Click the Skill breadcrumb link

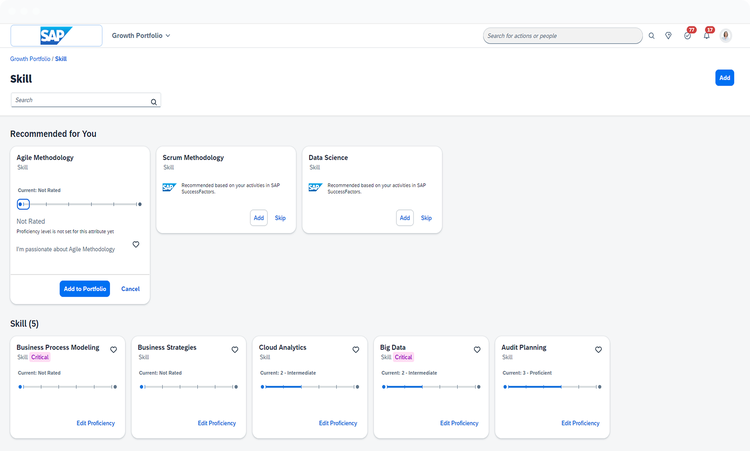61,59
